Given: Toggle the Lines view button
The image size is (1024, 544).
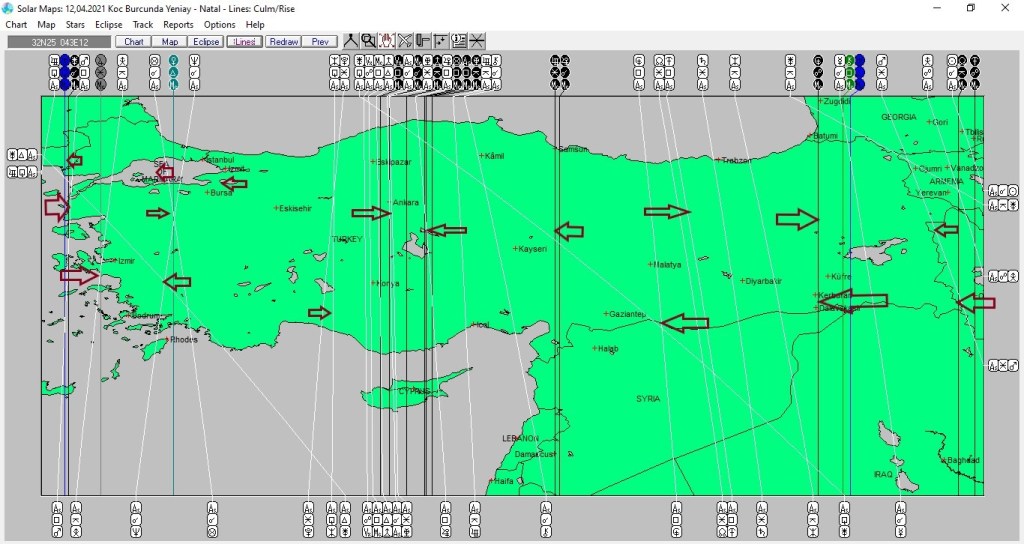Looking at the screenshot, I should (x=243, y=42).
